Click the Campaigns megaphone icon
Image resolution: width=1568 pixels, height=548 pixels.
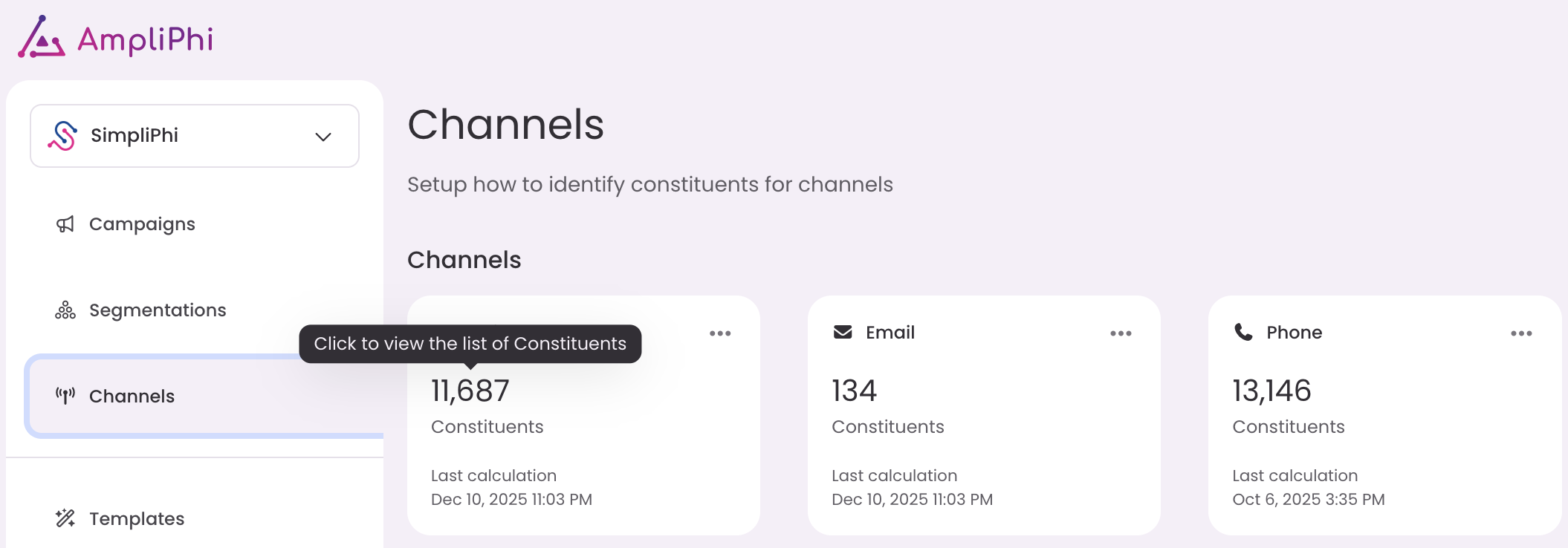pyautogui.click(x=65, y=224)
